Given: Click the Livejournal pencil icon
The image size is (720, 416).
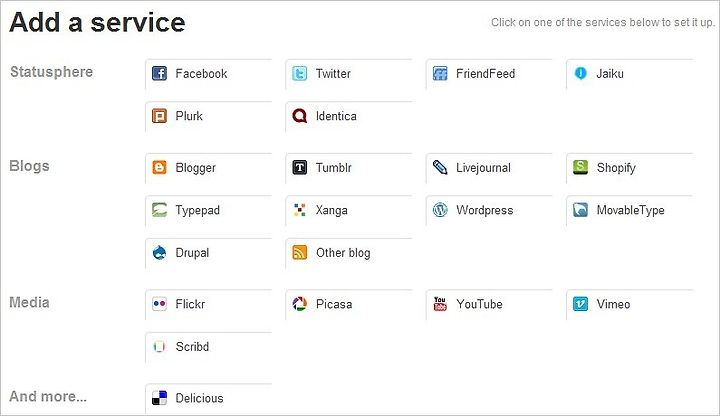Looking at the screenshot, I should [x=440, y=168].
